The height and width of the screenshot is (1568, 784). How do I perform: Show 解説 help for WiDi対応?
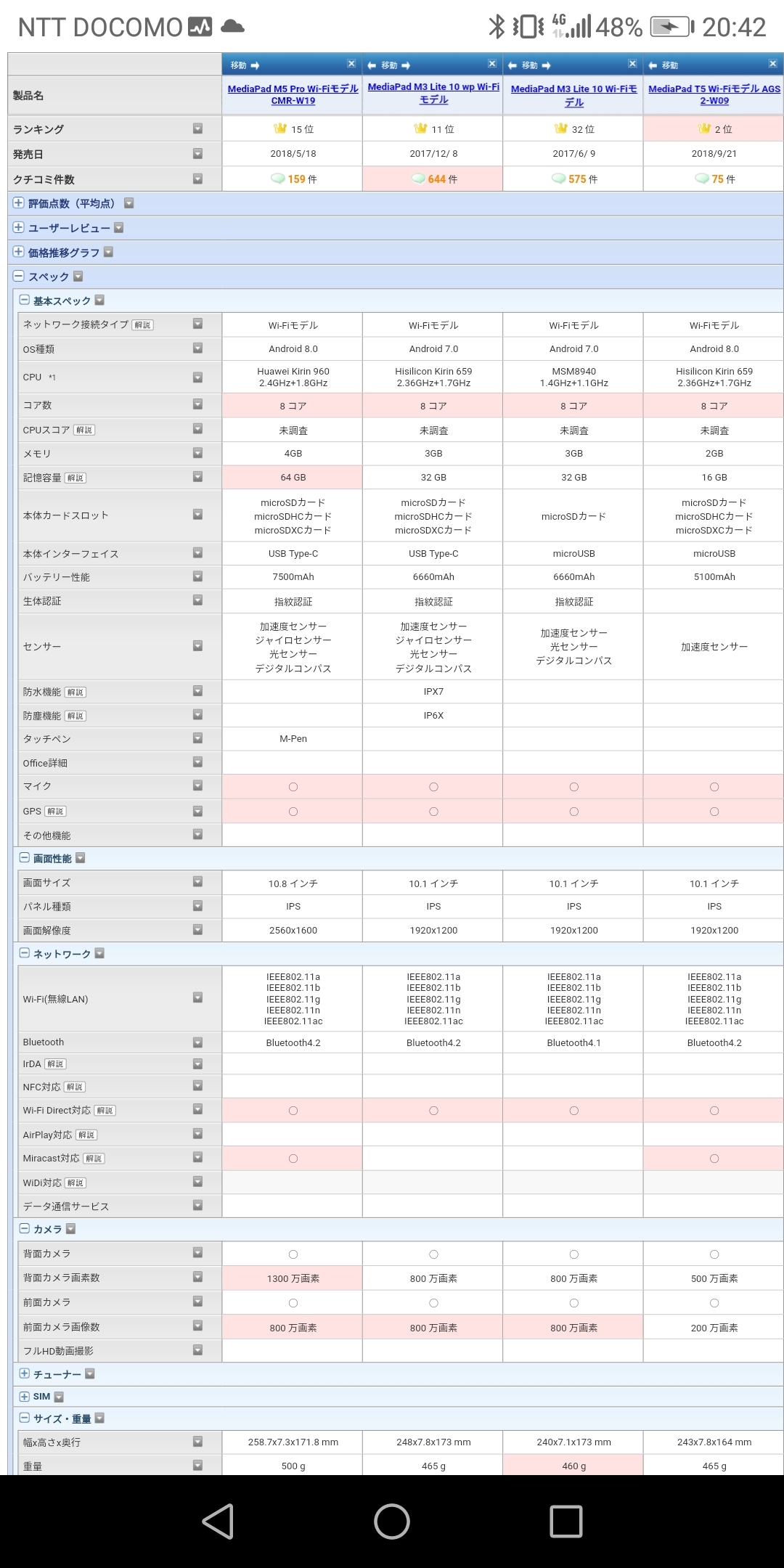[76, 1183]
